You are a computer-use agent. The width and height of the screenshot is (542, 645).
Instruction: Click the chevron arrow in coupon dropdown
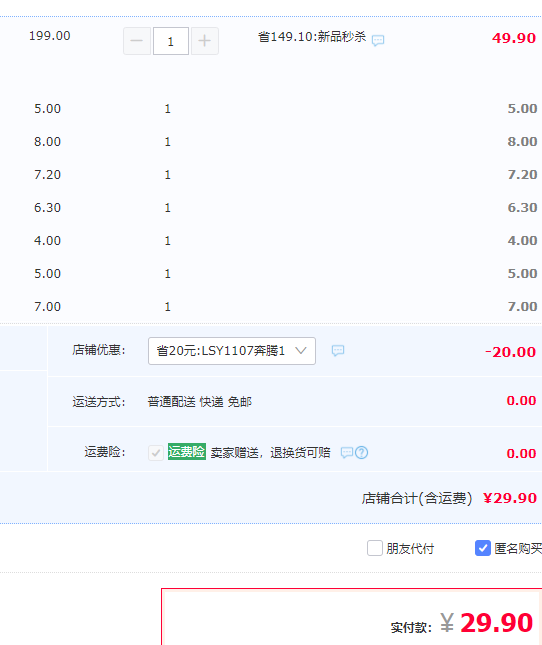coord(301,350)
